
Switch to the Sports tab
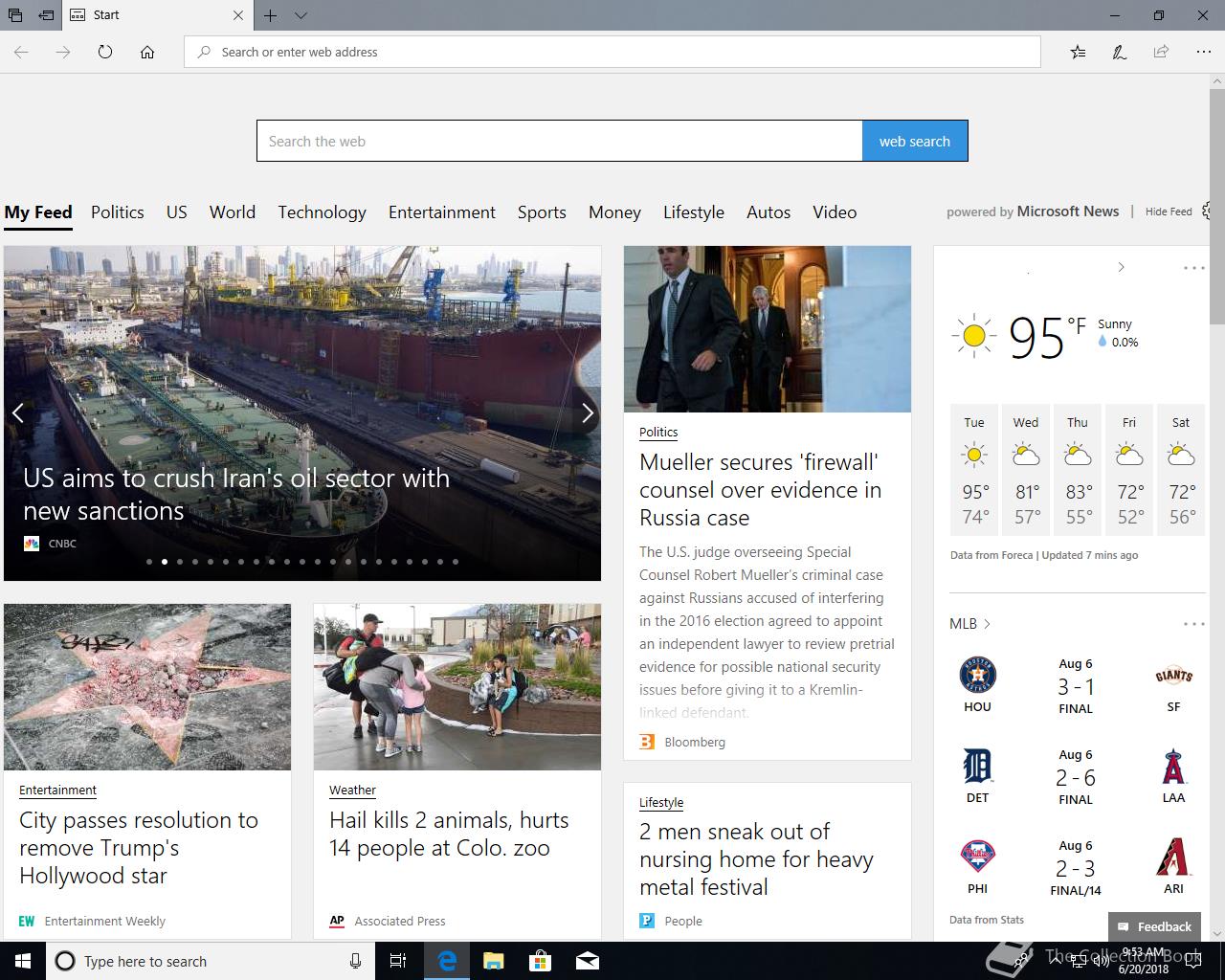click(542, 212)
